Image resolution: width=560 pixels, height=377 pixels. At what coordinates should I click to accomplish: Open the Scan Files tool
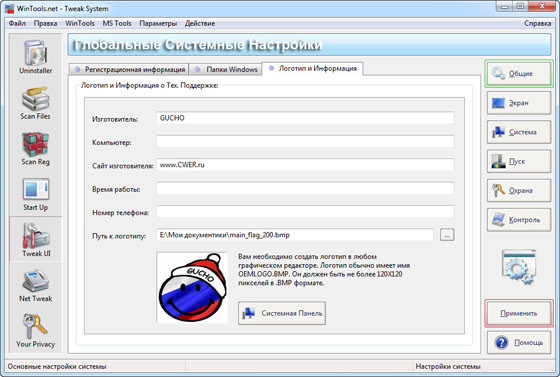tap(35, 103)
